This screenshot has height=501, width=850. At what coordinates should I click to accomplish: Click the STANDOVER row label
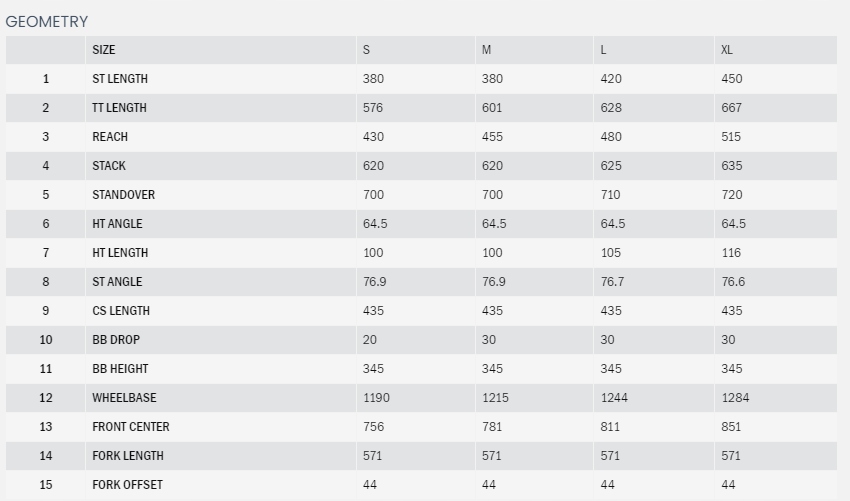(x=124, y=195)
